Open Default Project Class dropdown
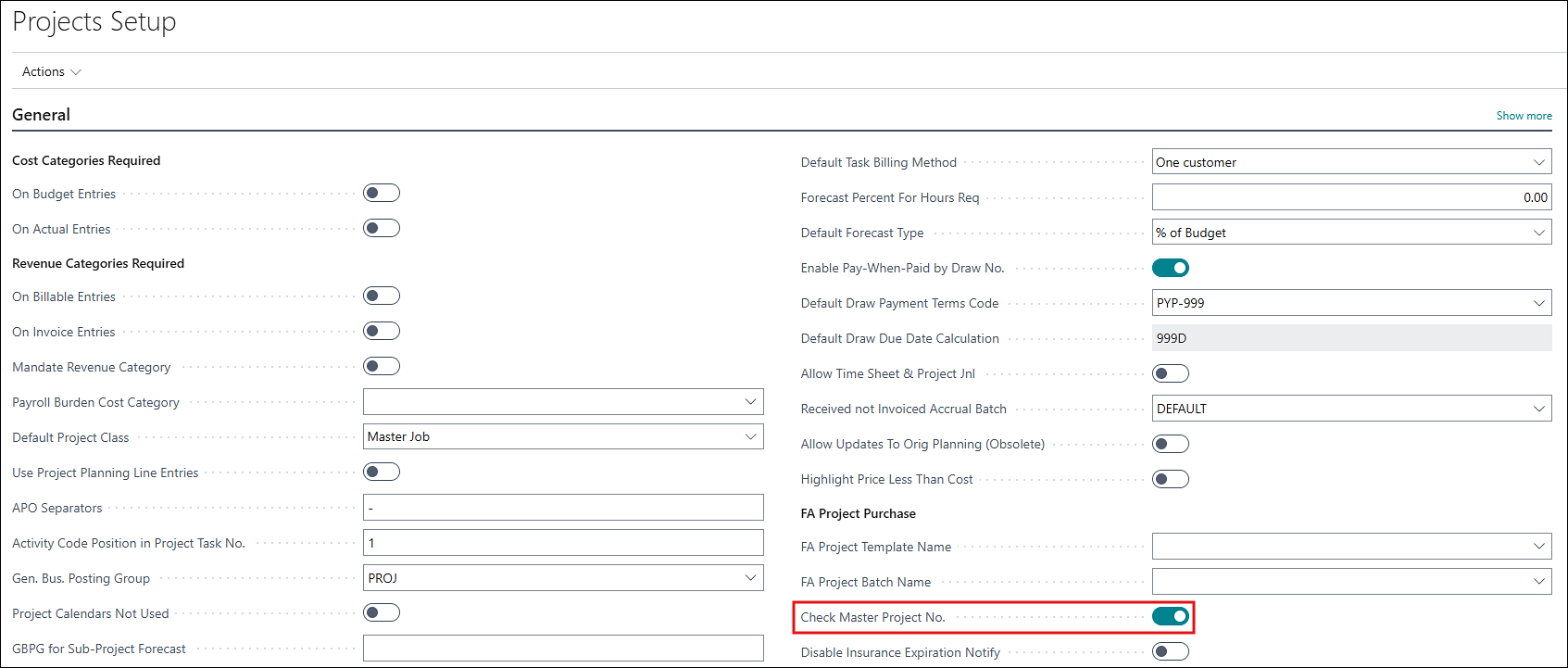 750,436
